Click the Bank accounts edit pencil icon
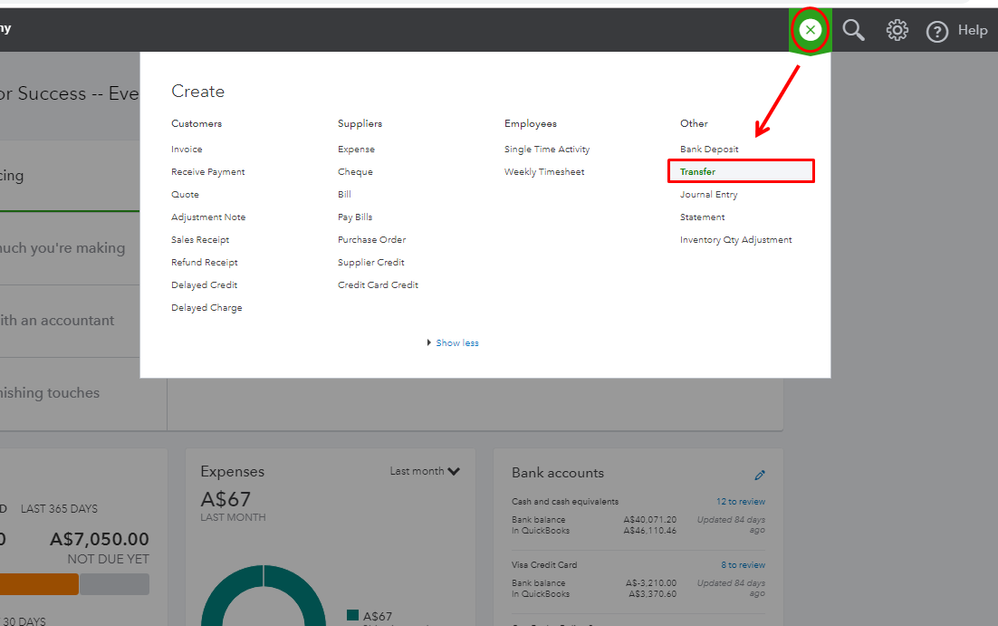The image size is (998, 626). coord(759,475)
